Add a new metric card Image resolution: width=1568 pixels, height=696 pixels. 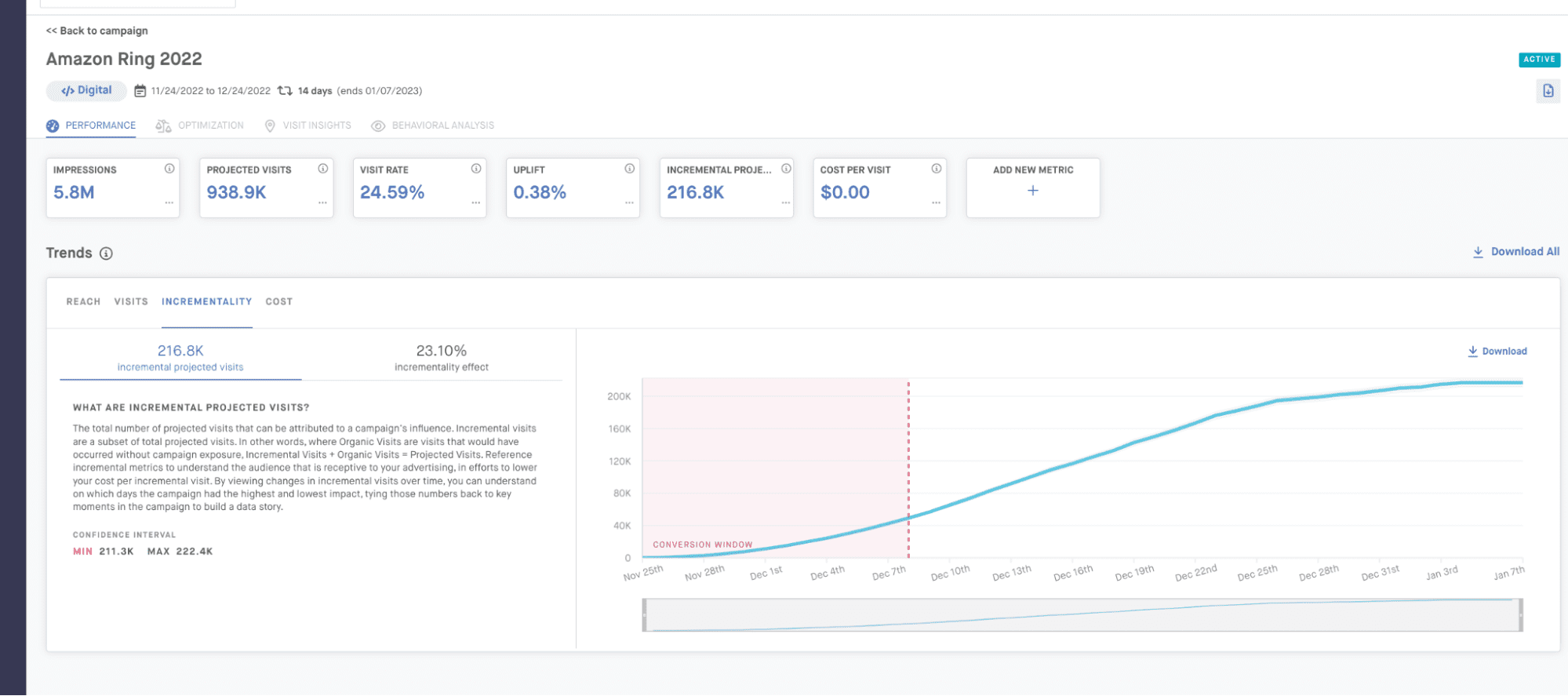(x=1033, y=188)
